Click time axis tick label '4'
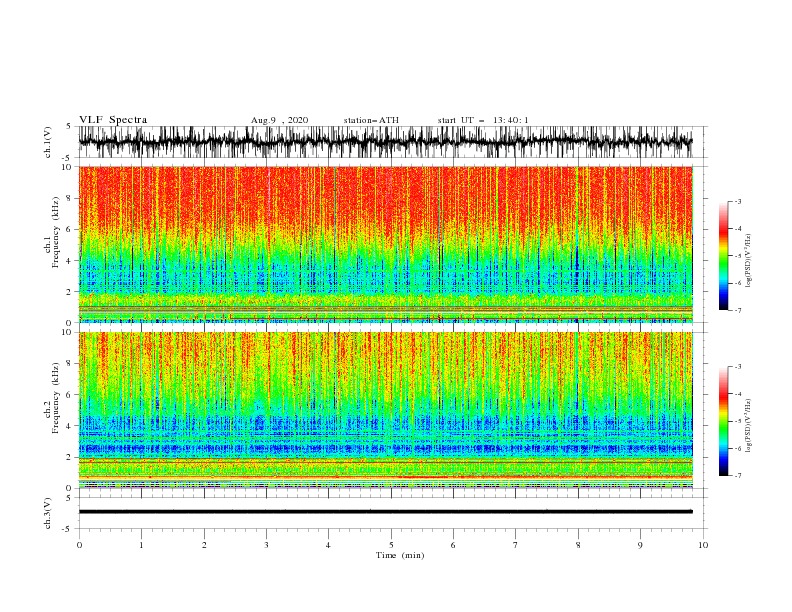This screenshot has height=612, width=792. [328, 545]
